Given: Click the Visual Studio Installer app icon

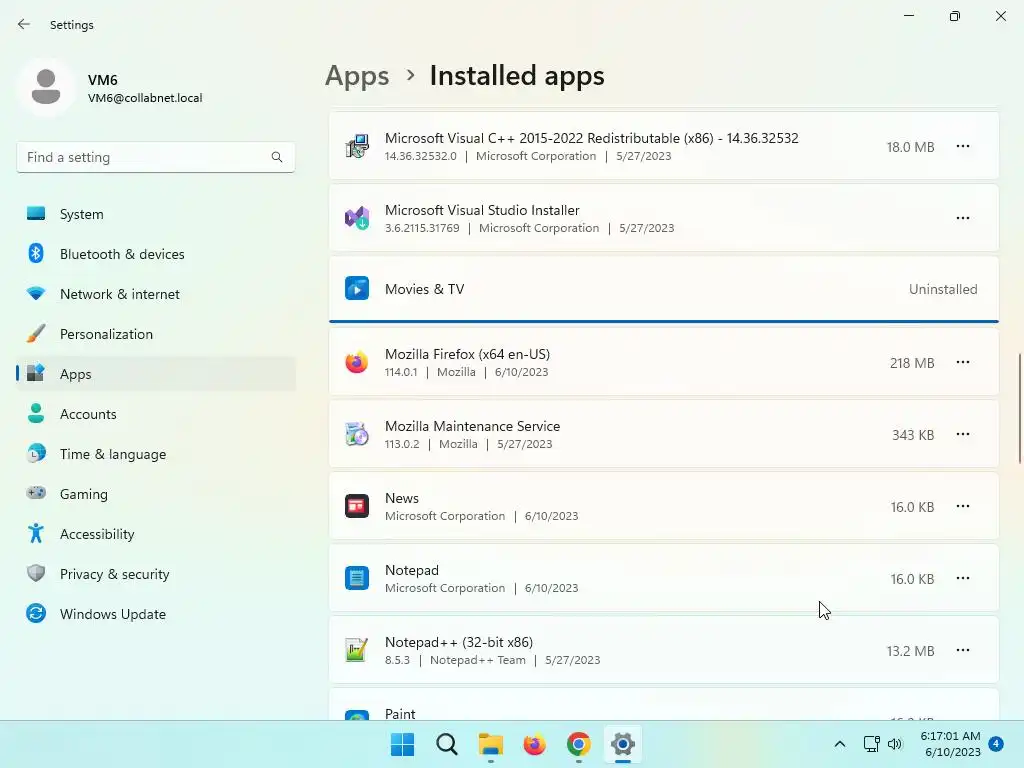Looking at the screenshot, I should [x=357, y=218].
